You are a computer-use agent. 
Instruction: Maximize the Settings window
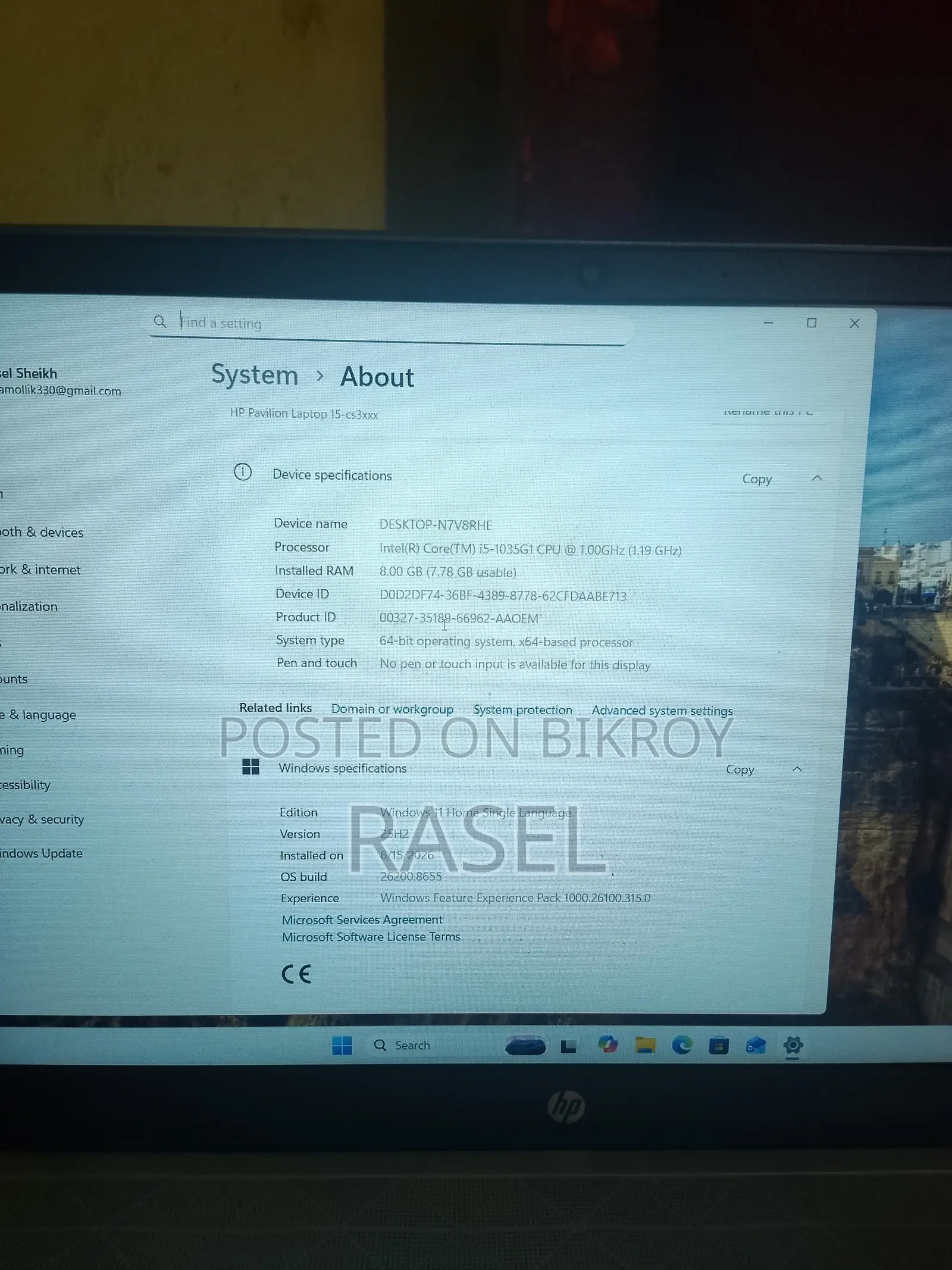[811, 323]
